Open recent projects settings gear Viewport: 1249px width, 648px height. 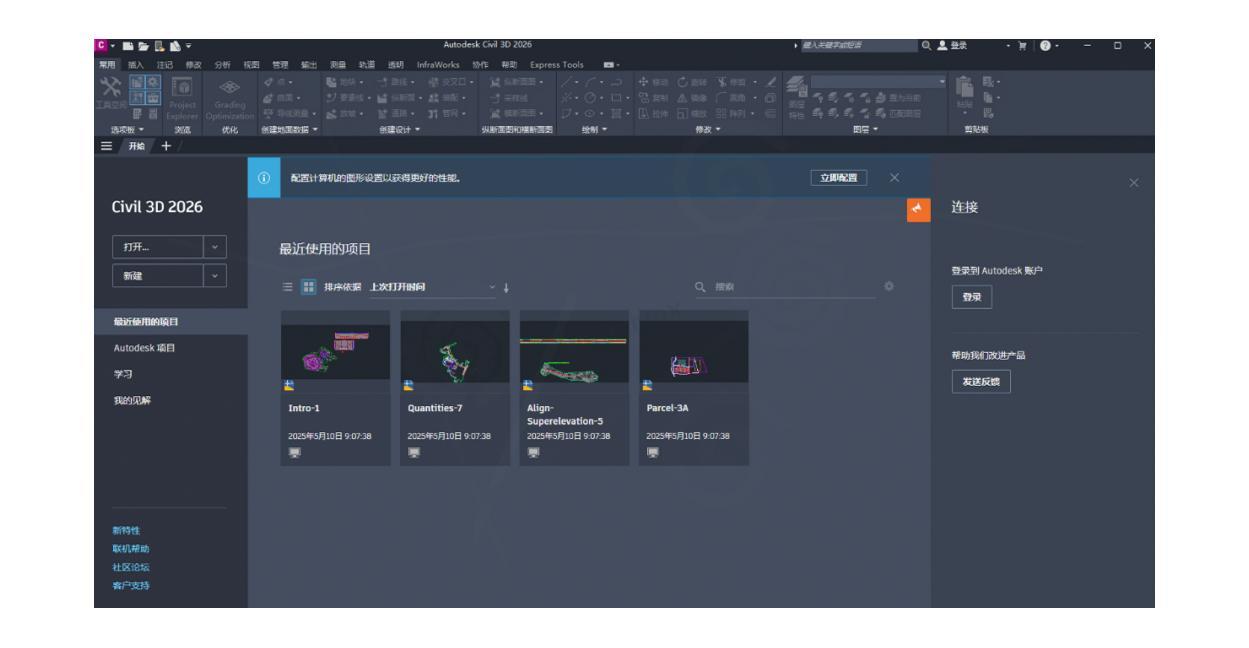889,287
